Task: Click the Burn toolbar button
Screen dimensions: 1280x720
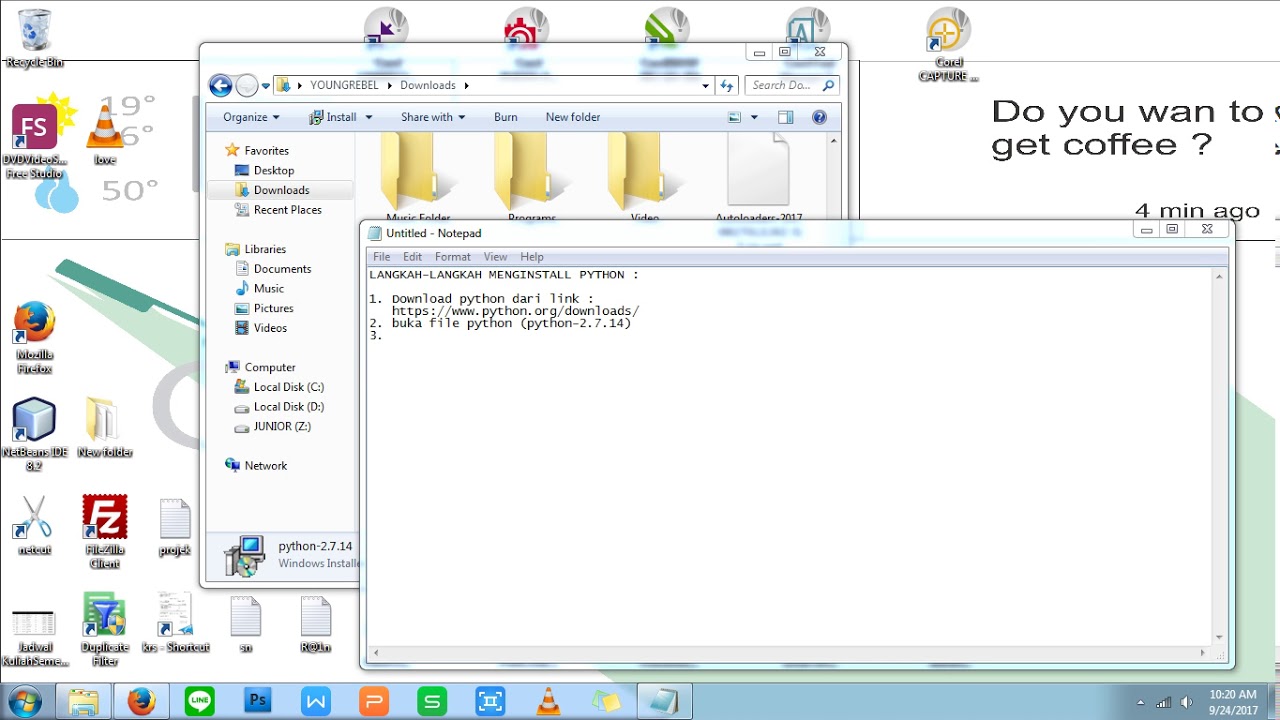Action: 506,117
